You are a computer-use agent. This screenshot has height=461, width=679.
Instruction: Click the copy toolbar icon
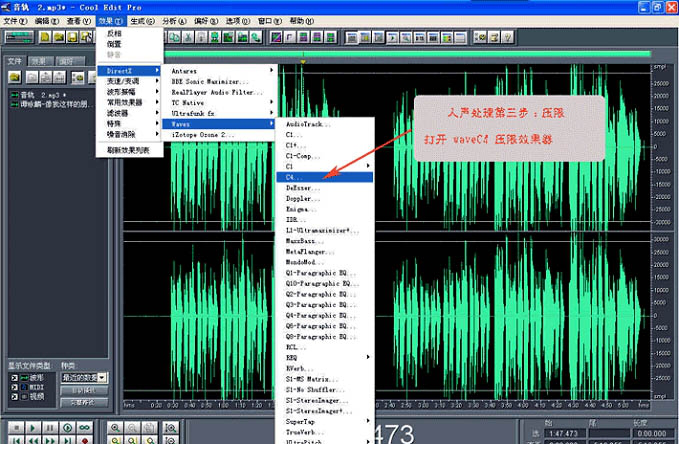pos(175,38)
